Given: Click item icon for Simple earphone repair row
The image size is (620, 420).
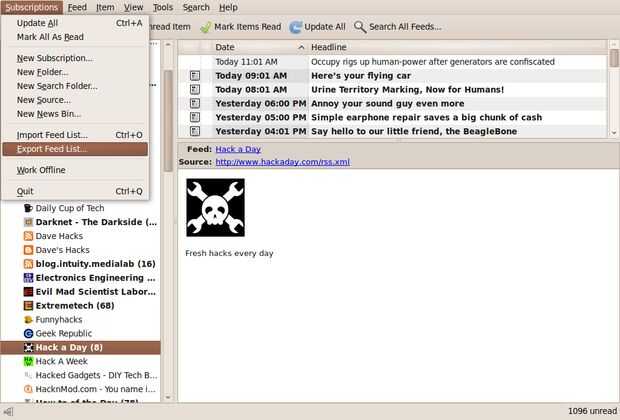Looking at the screenshot, I should pyautogui.click(x=195, y=117).
